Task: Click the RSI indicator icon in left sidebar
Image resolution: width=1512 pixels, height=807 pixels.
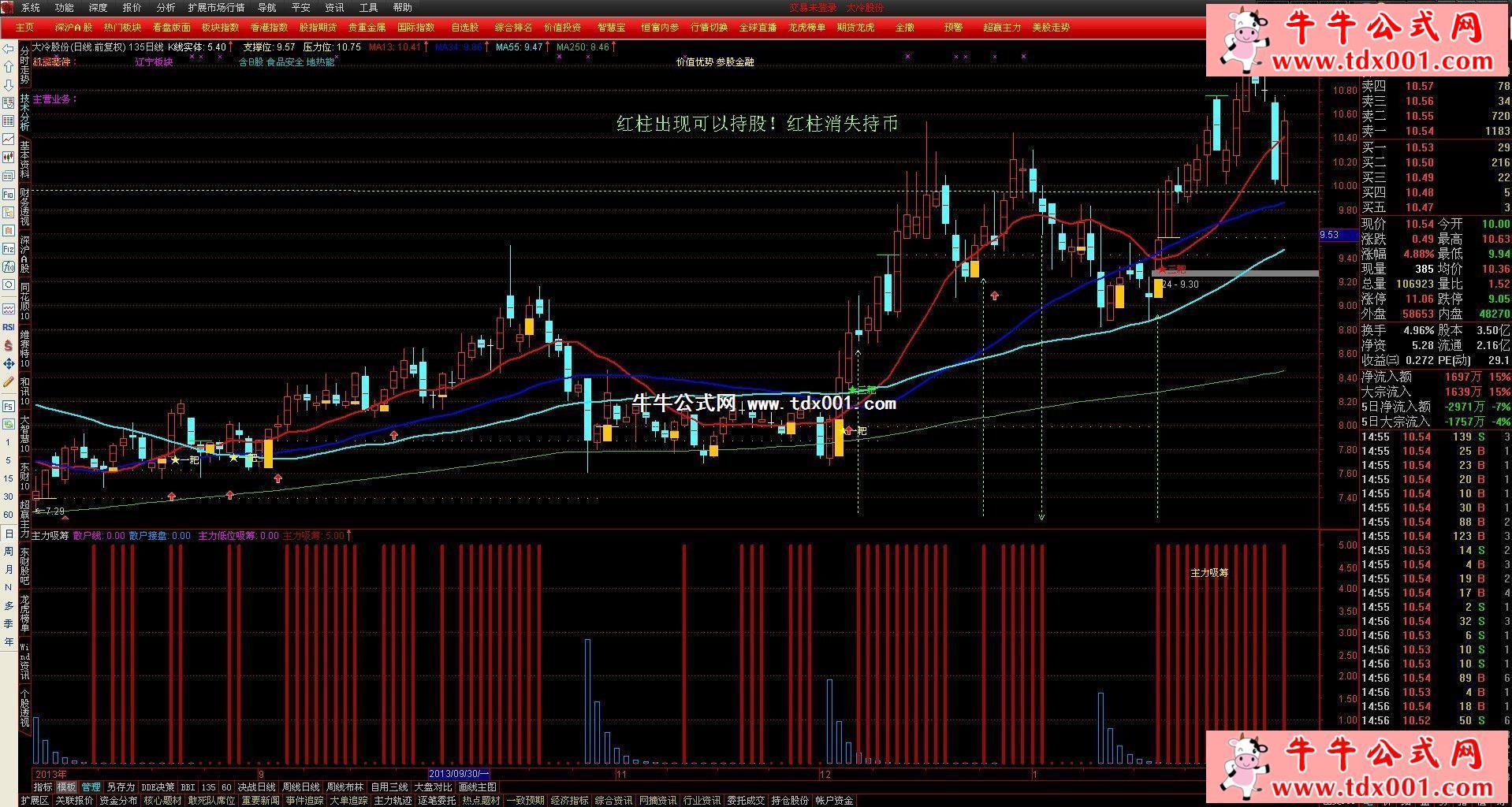Action: [x=9, y=327]
